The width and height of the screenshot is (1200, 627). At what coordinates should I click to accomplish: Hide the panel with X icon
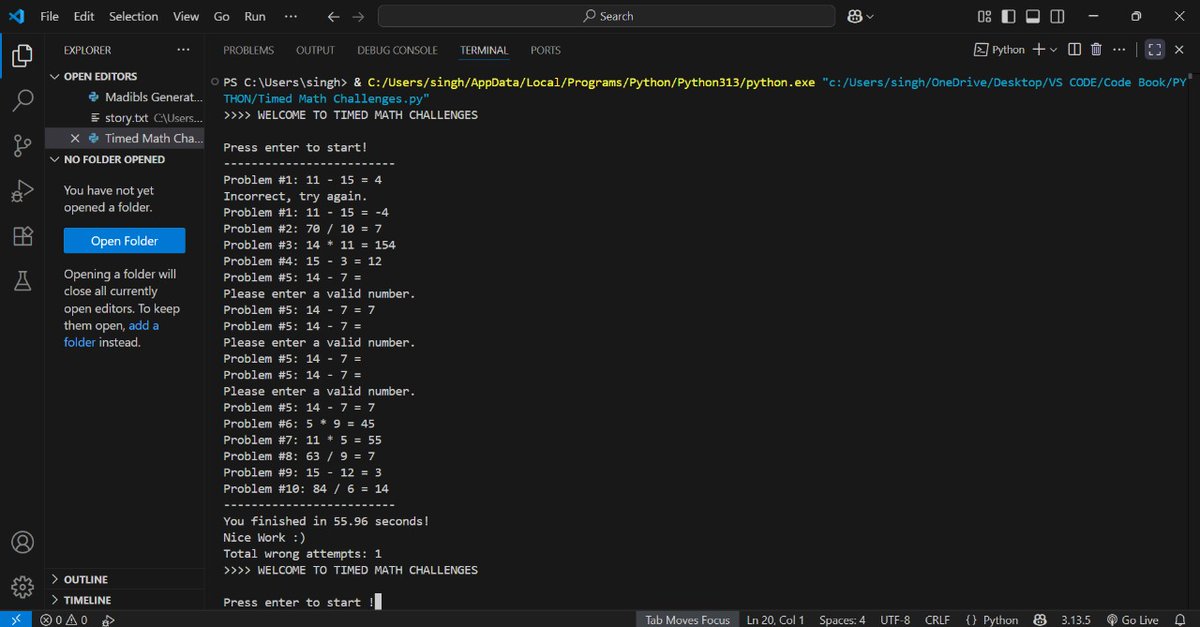coord(1180,50)
